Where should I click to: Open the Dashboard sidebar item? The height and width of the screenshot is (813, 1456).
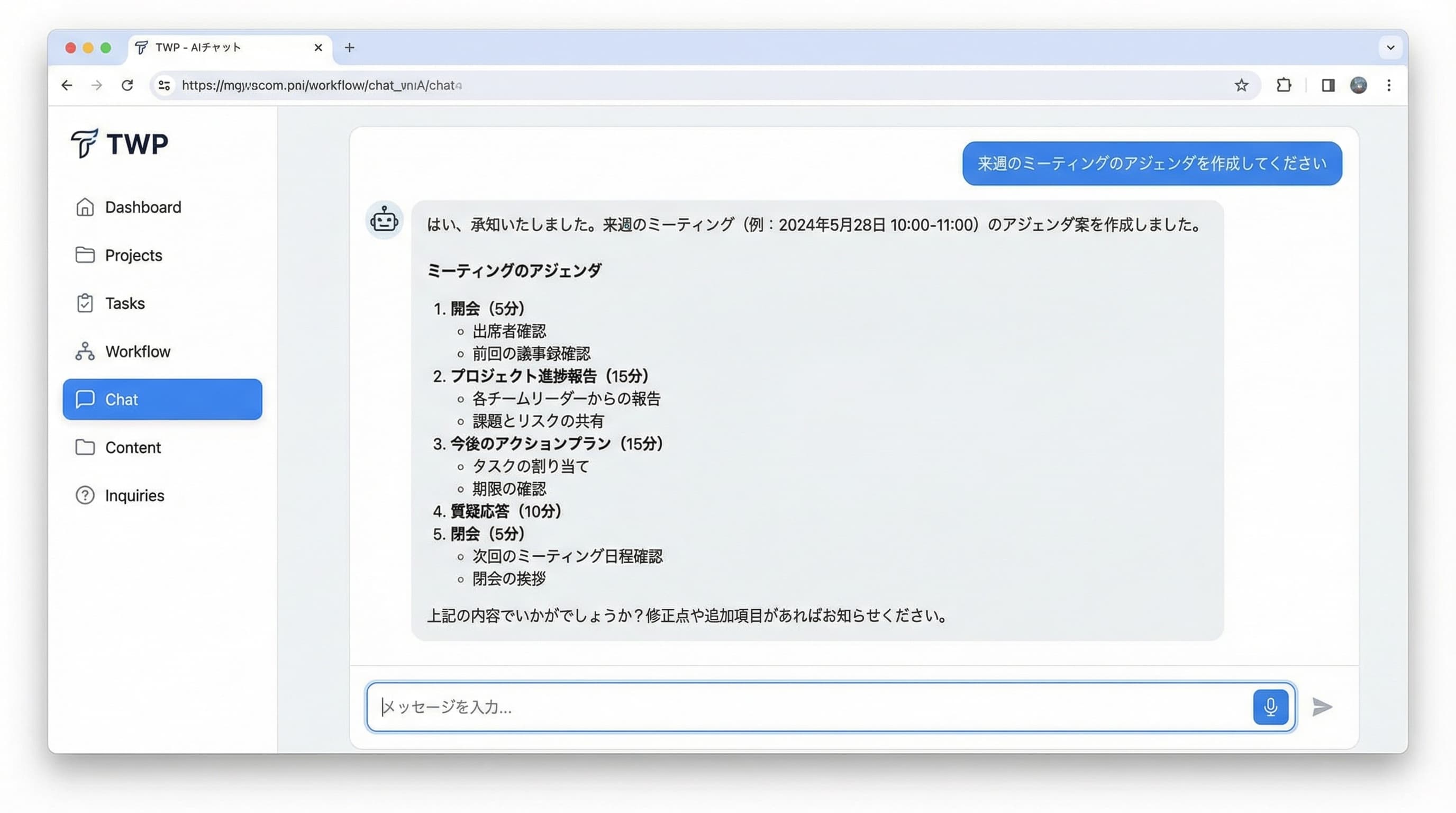(142, 207)
